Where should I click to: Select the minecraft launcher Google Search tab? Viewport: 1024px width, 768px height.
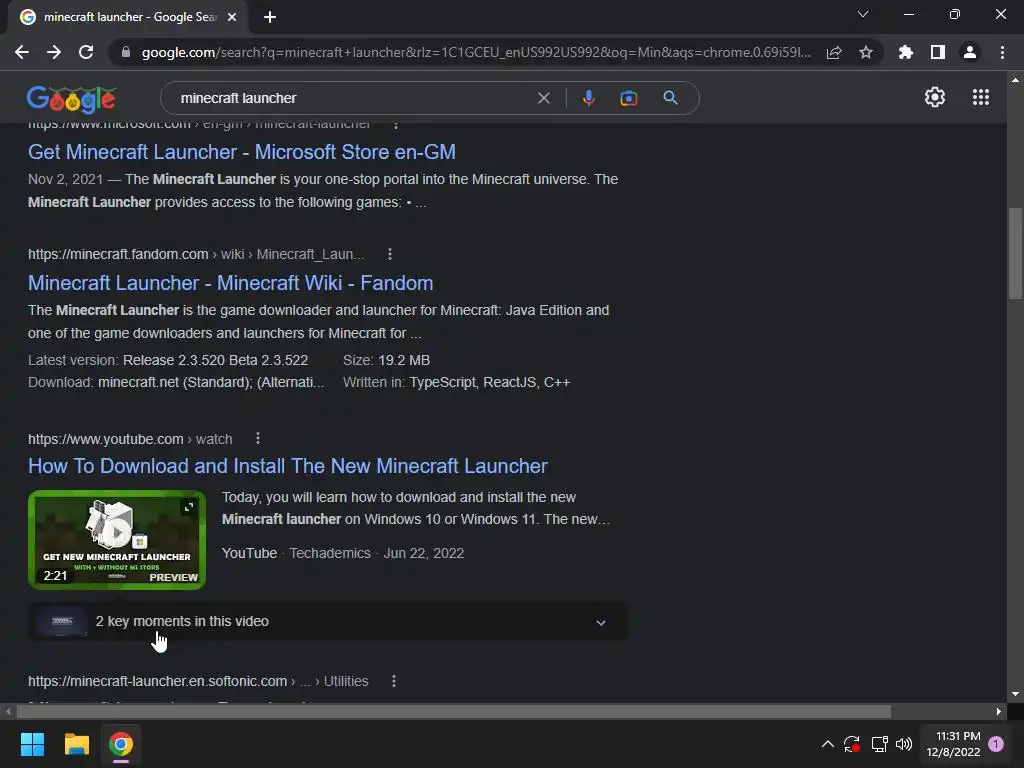[128, 17]
